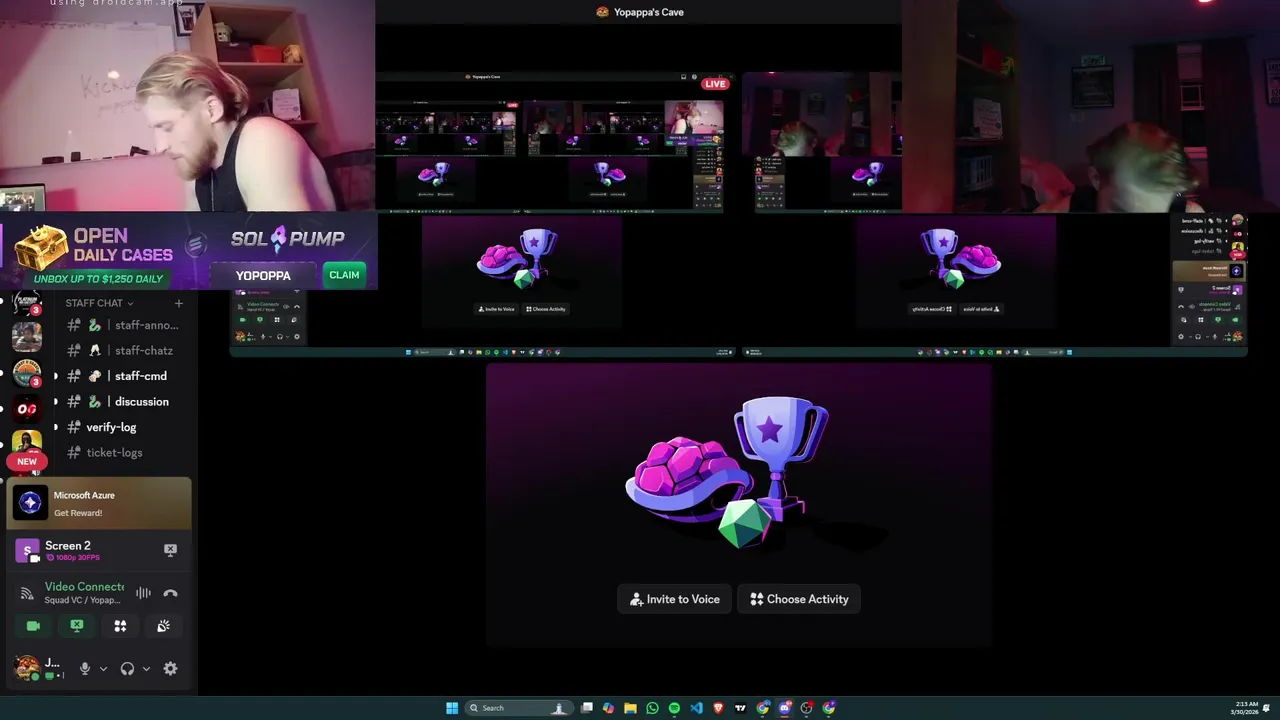Turn on the camera in Discord voice panel
Screen dimensions: 1280x720
(x=33, y=626)
